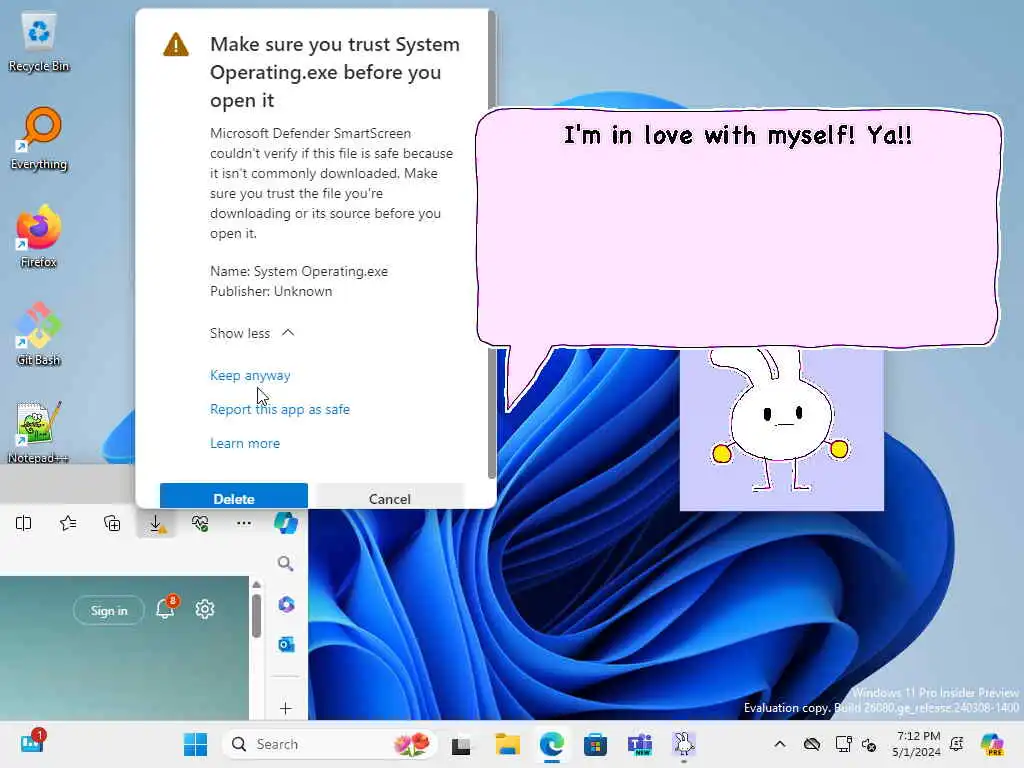Open Edge Browser essentials heart icon
Screen dimensions: 1024x768
[x=200, y=523]
